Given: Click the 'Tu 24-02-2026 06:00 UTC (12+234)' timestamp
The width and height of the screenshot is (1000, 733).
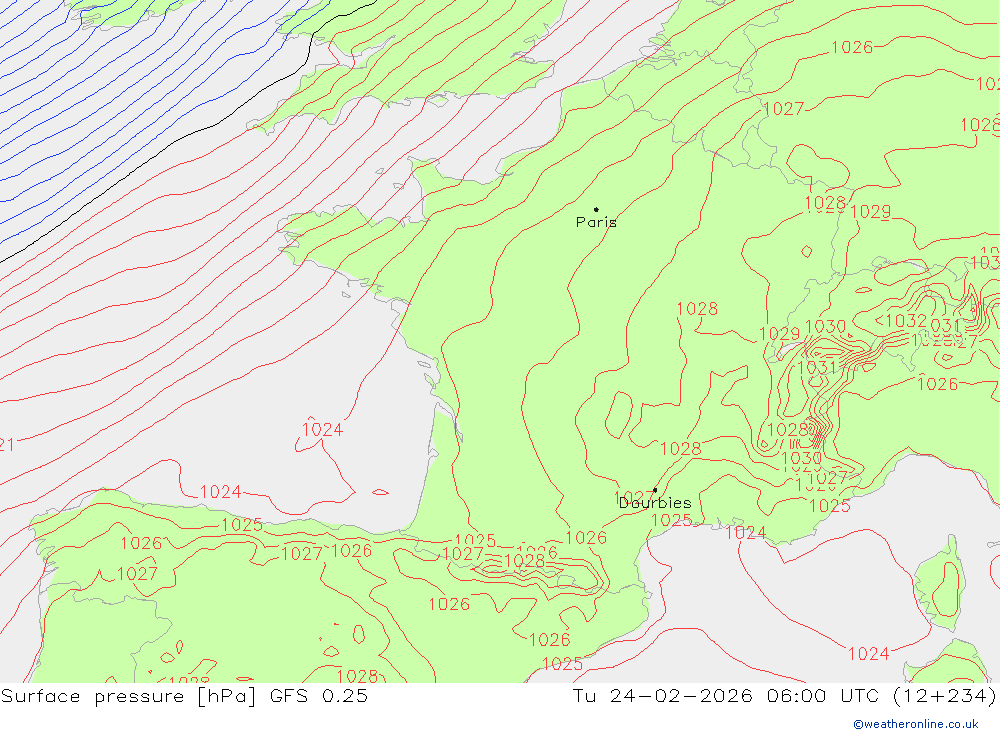Looking at the screenshot, I should pos(784,695).
